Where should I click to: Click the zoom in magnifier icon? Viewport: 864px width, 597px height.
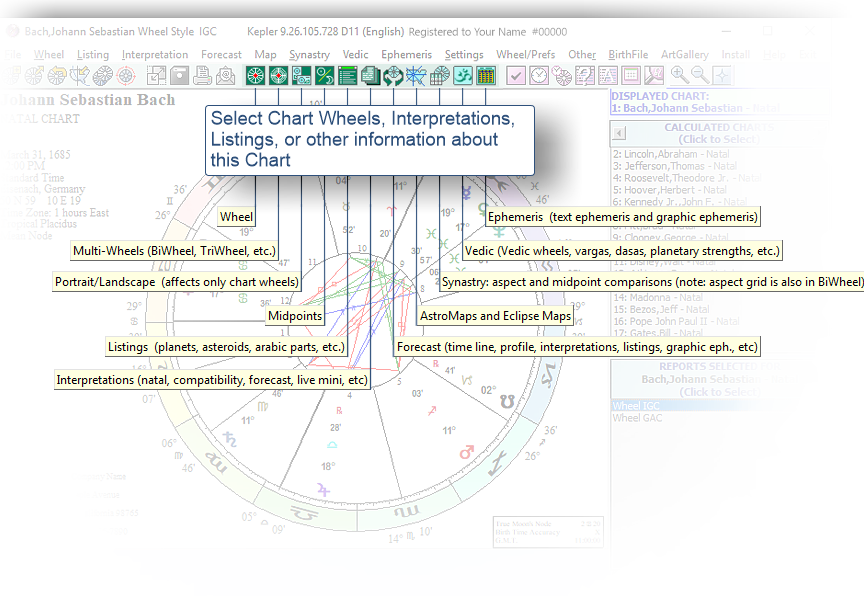(679, 75)
